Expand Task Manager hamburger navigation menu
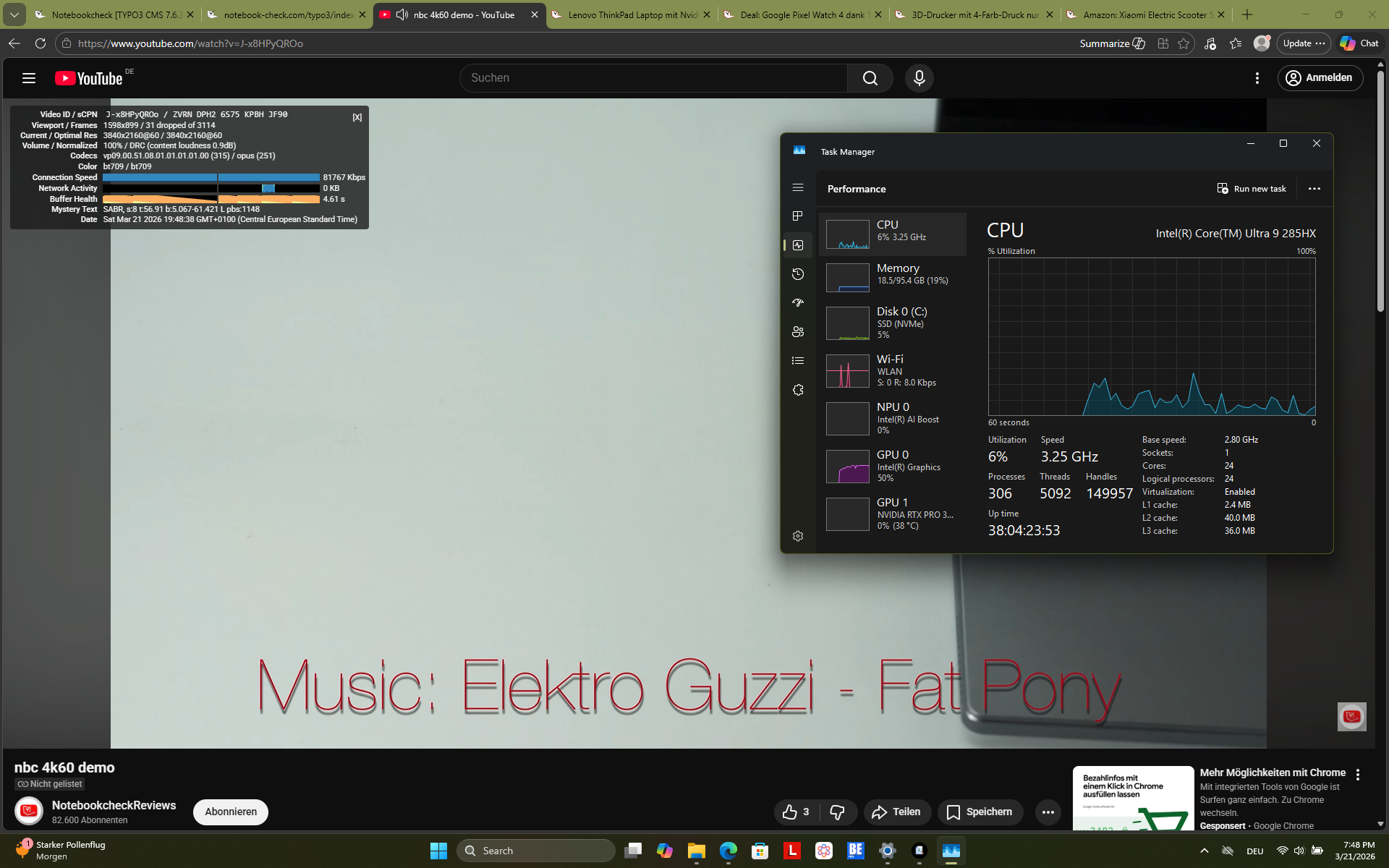 pos(798,187)
